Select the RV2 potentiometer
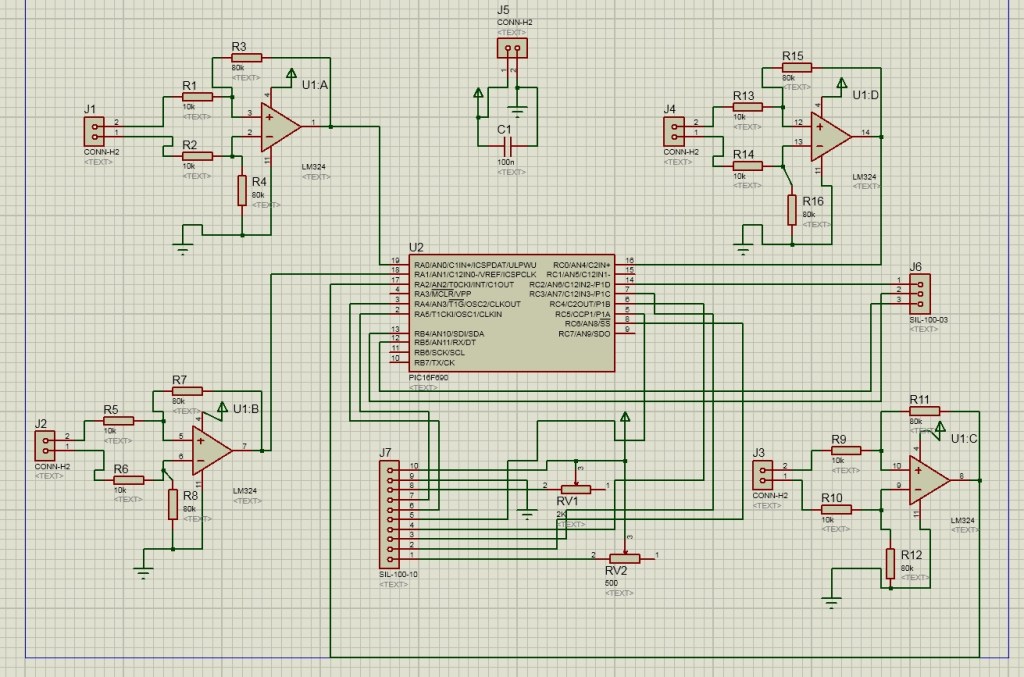The width and height of the screenshot is (1024, 677). (625, 556)
